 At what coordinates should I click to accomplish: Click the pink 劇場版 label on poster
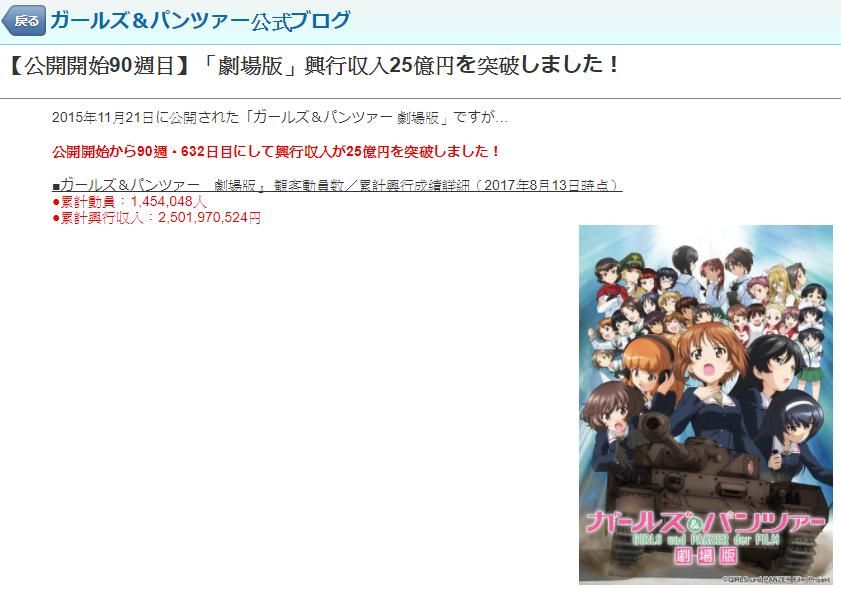pos(705,556)
